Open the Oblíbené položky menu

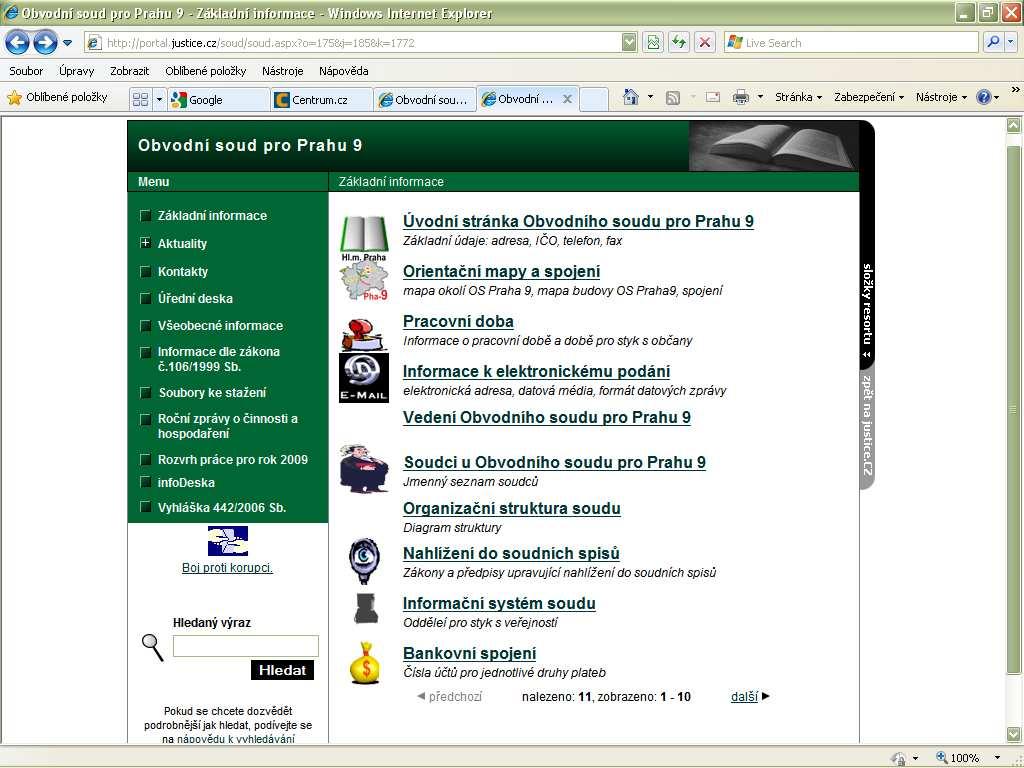click(x=206, y=71)
